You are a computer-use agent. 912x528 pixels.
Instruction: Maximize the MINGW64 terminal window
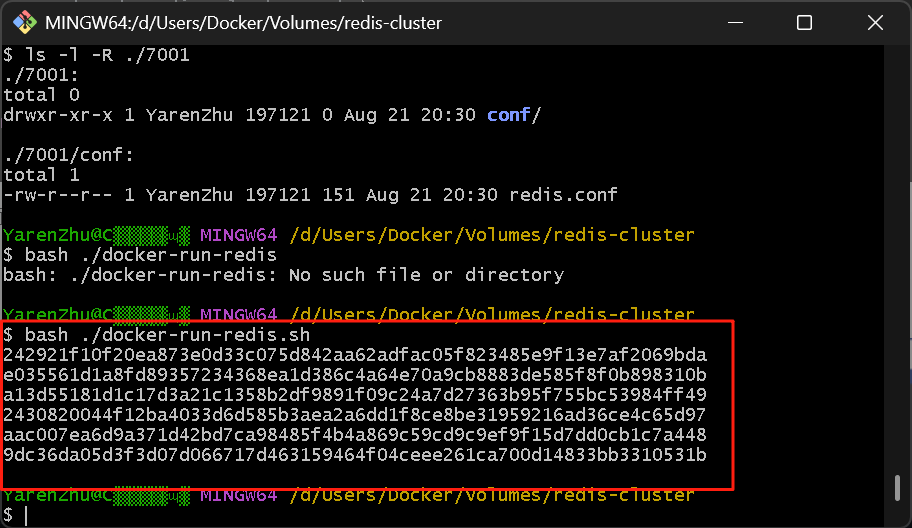[804, 22]
